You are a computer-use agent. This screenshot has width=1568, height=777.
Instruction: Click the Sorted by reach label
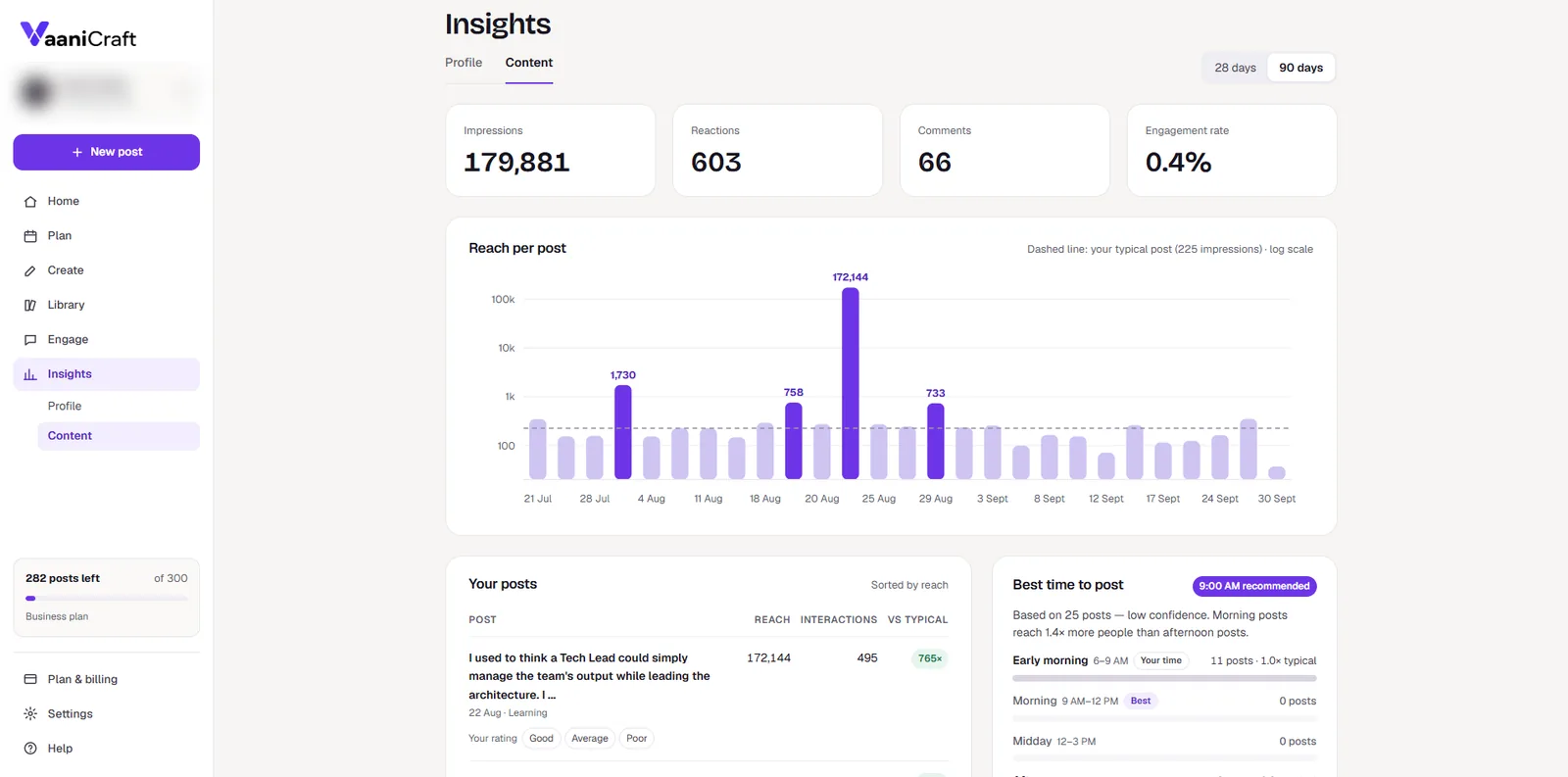[909, 585]
